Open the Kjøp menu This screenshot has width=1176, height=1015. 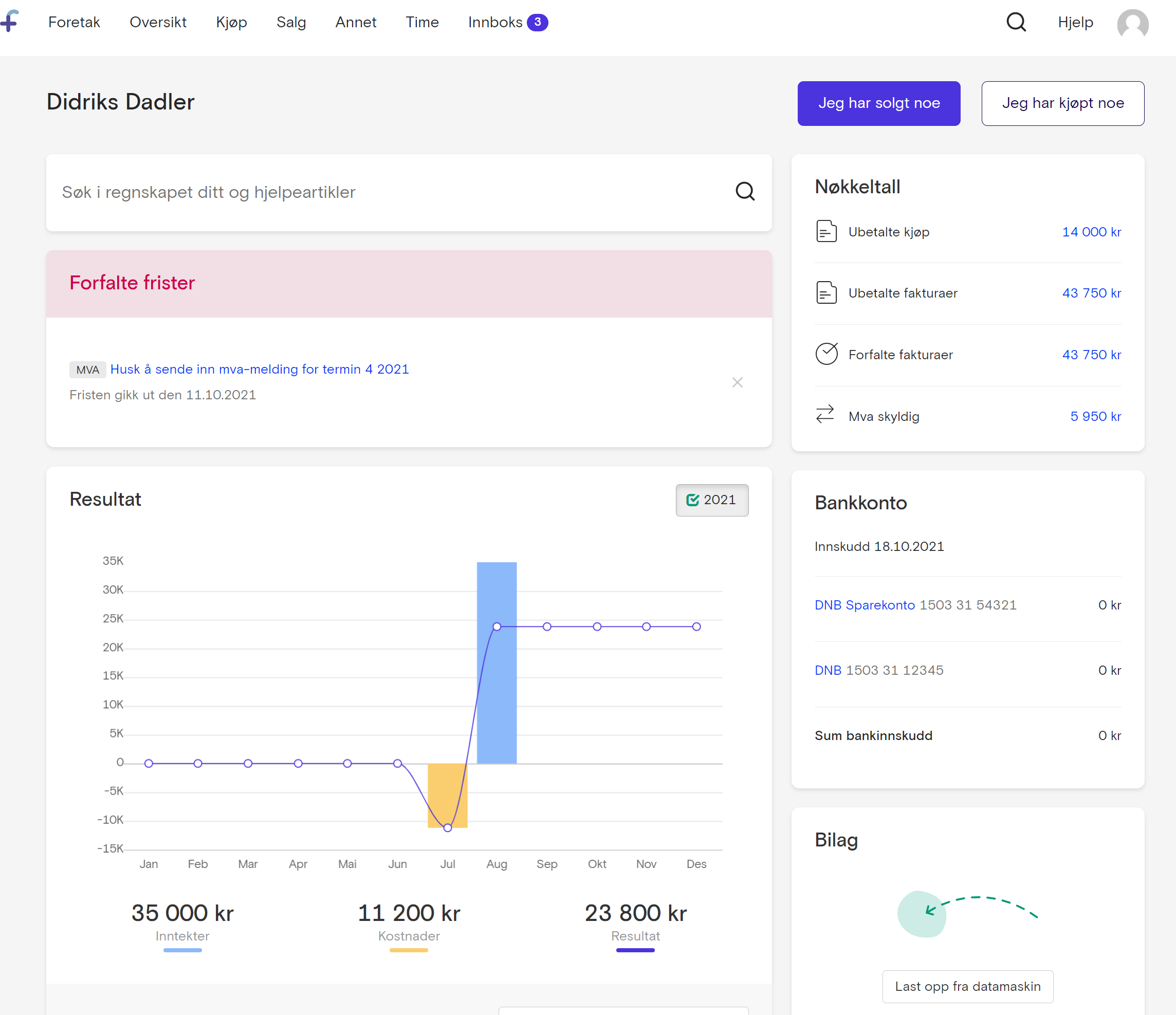(x=232, y=23)
